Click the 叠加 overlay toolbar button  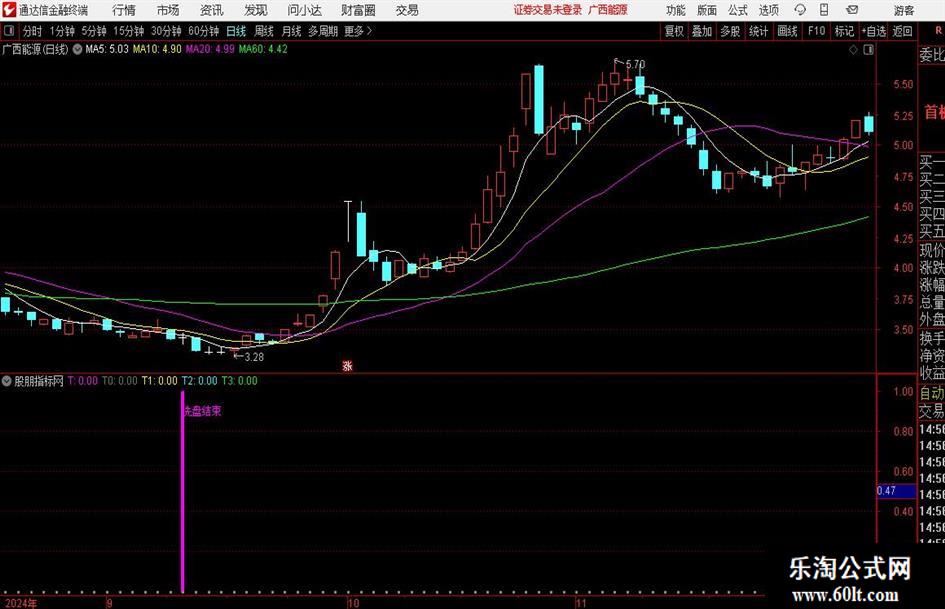tap(702, 31)
